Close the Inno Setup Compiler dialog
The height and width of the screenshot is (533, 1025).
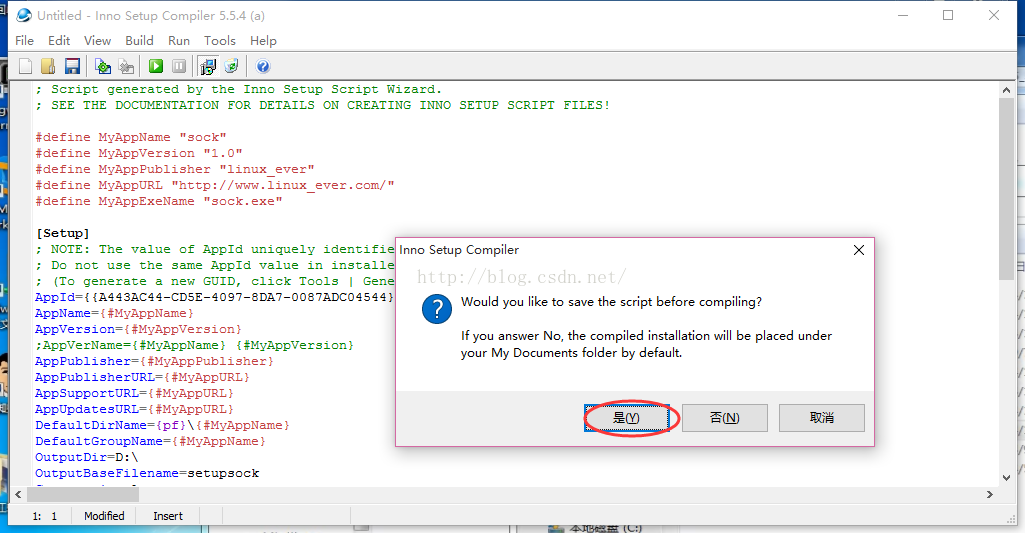(x=859, y=250)
